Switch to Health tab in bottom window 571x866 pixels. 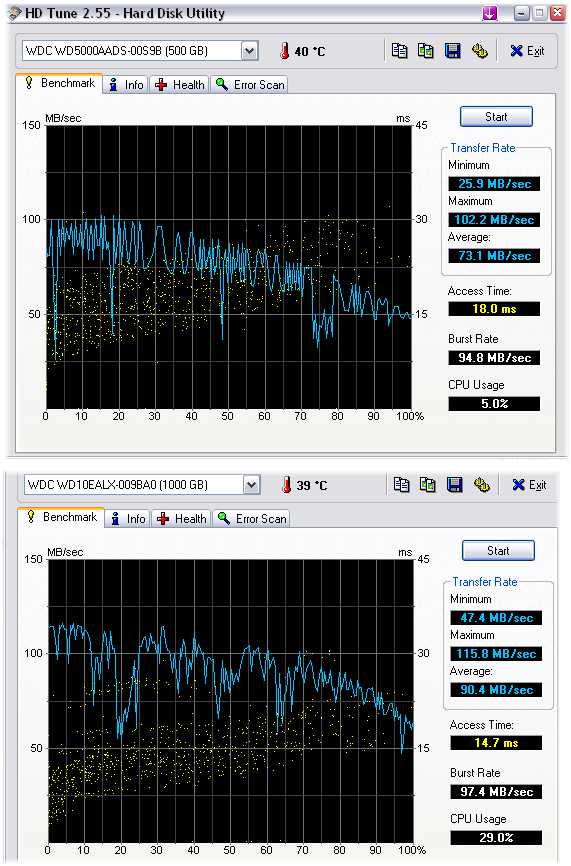click(182, 519)
